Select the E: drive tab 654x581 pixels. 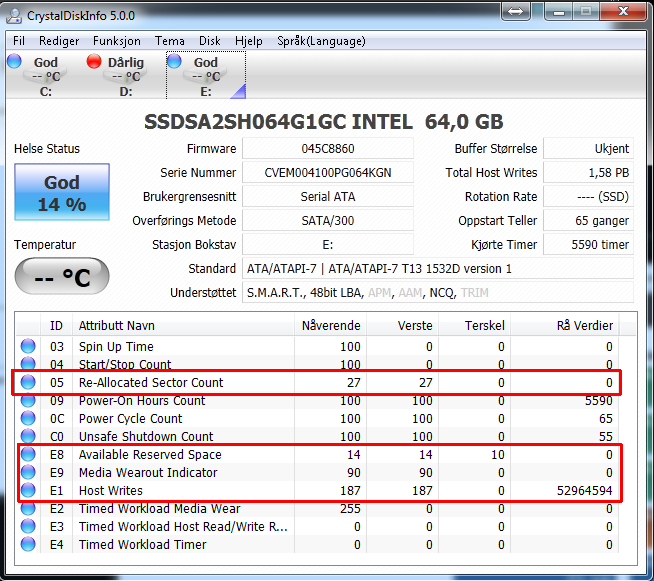[206, 75]
